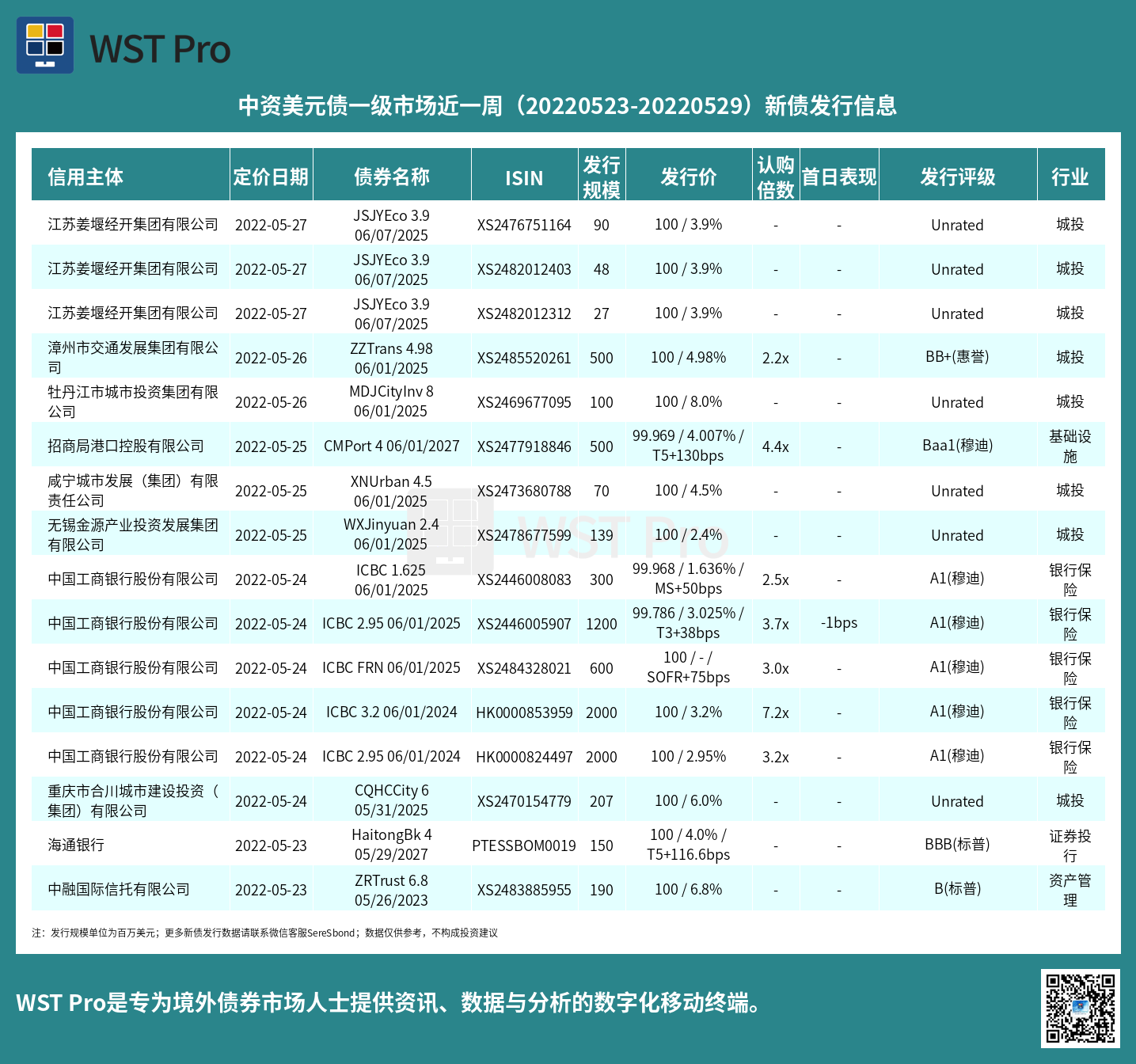The width and height of the screenshot is (1136, 1064).
Task: Click the title 中资美元债一级市场近一周
Action: [567, 105]
